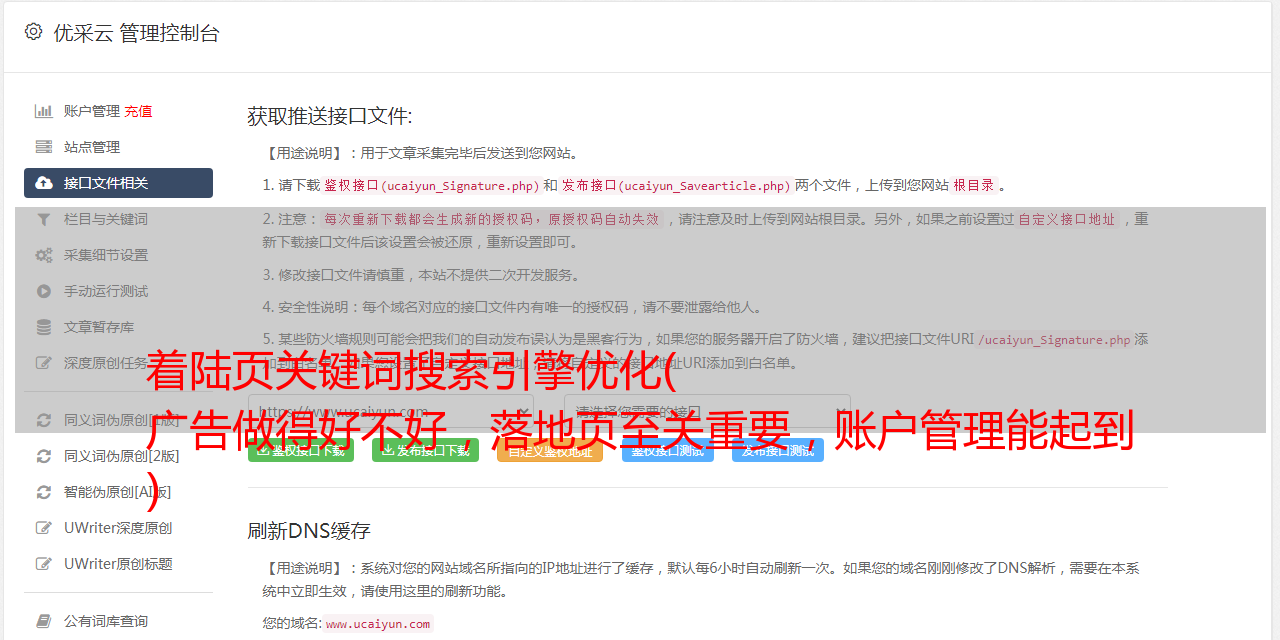Open 手动运行测试 page
Screen dimensions: 1280x640
[106, 291]
